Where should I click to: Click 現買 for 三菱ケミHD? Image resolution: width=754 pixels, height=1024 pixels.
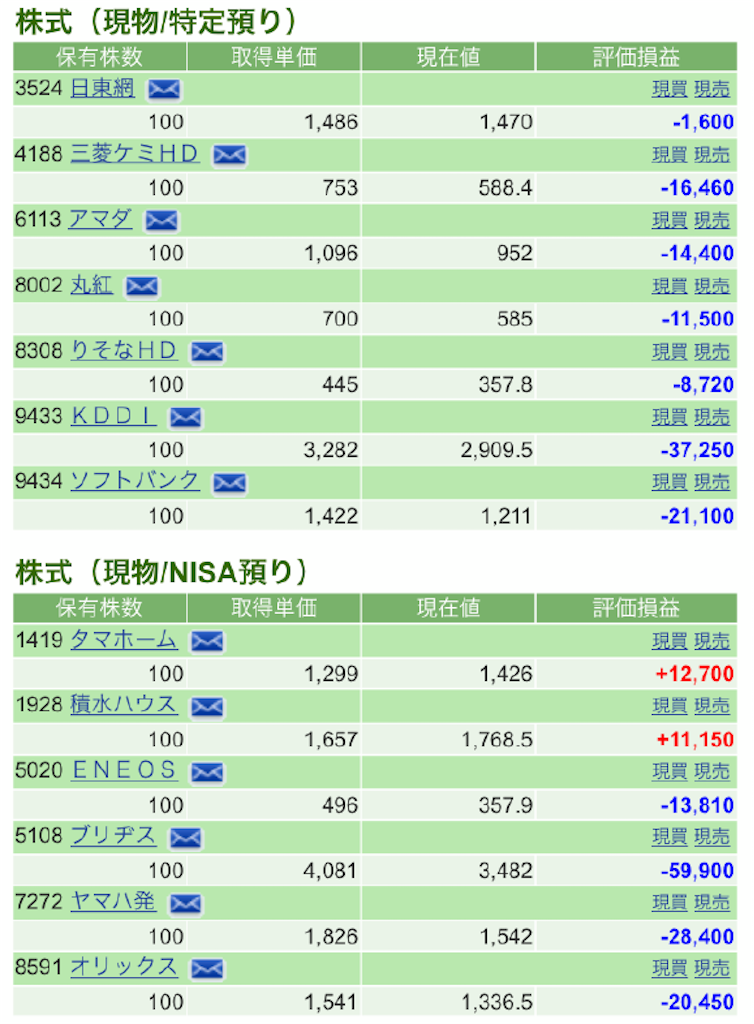click(669, 155)
